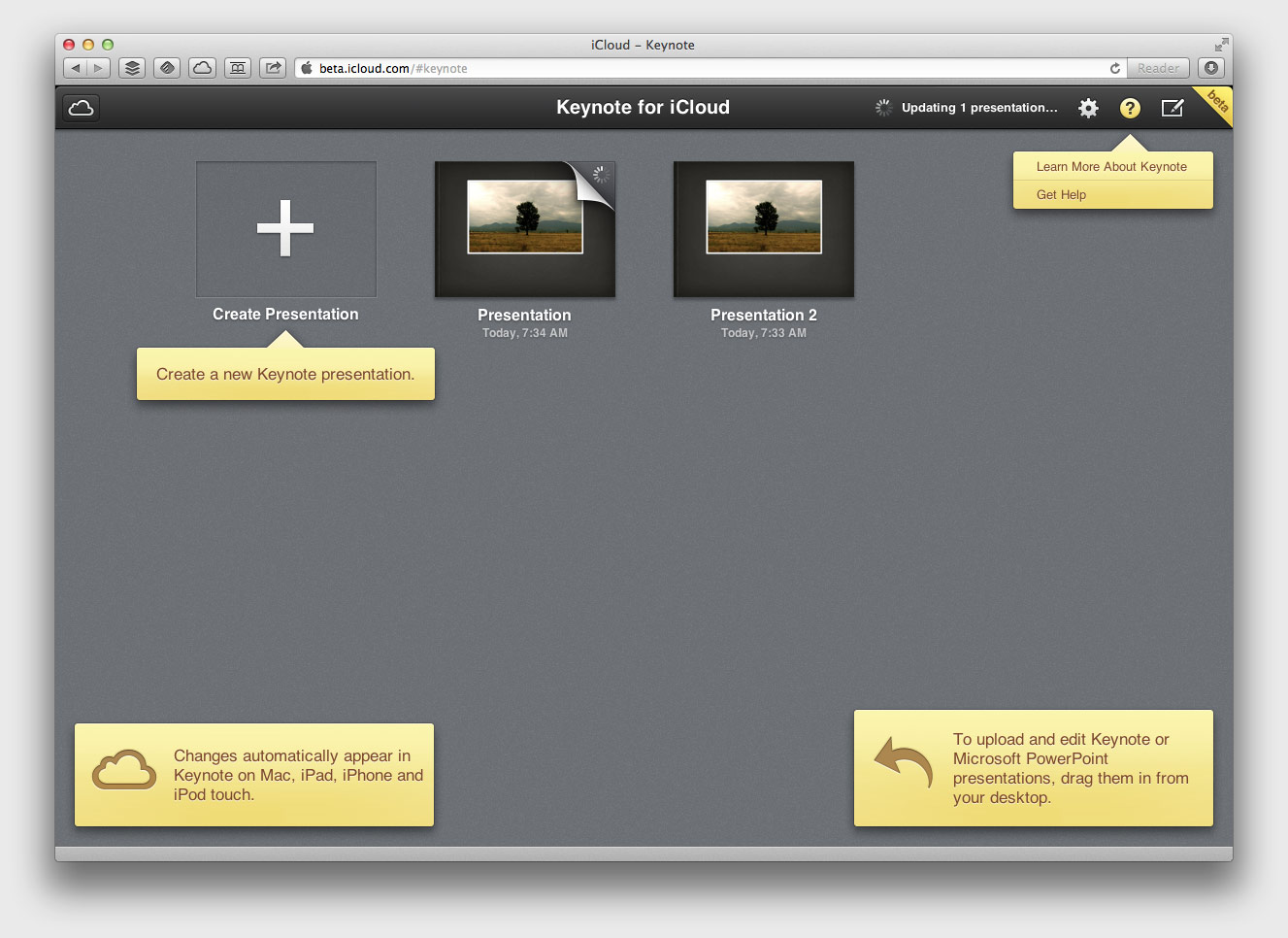Click the send feedback pencil icon
1288x938 pixels.
coord(1172,108)
